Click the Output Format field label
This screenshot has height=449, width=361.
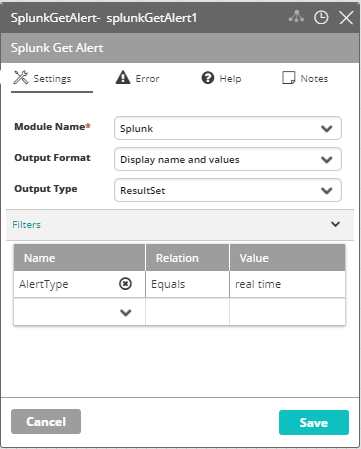click(x=52, y=158)
